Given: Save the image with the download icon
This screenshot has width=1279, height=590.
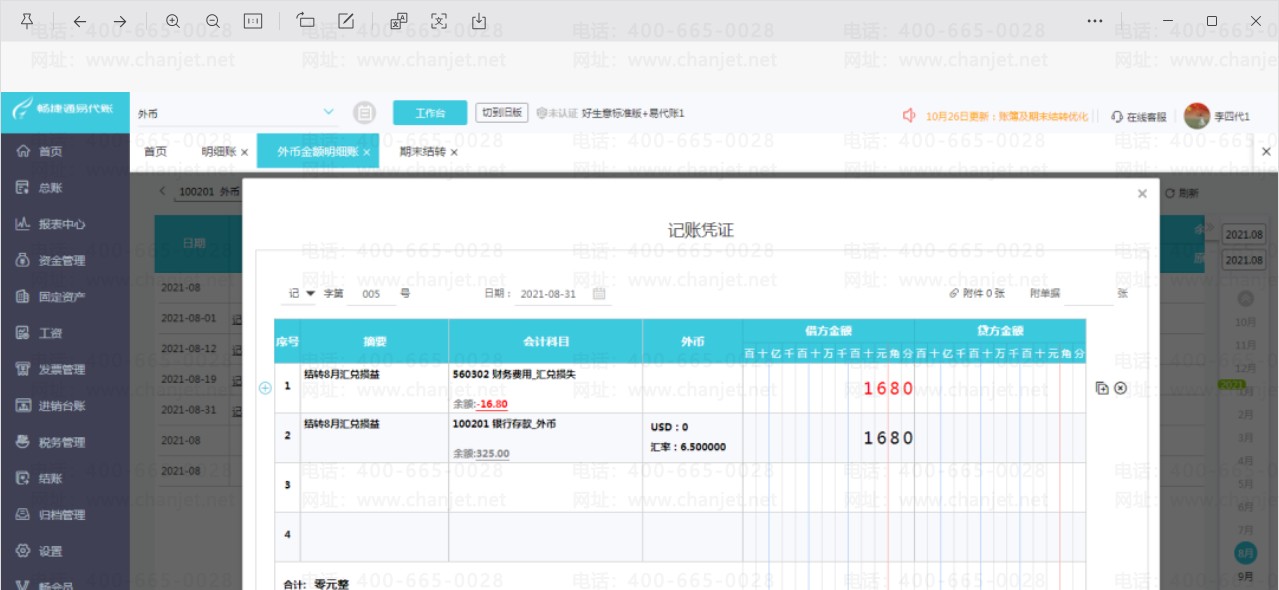Looking at the screenshot, I should point(479,21).
